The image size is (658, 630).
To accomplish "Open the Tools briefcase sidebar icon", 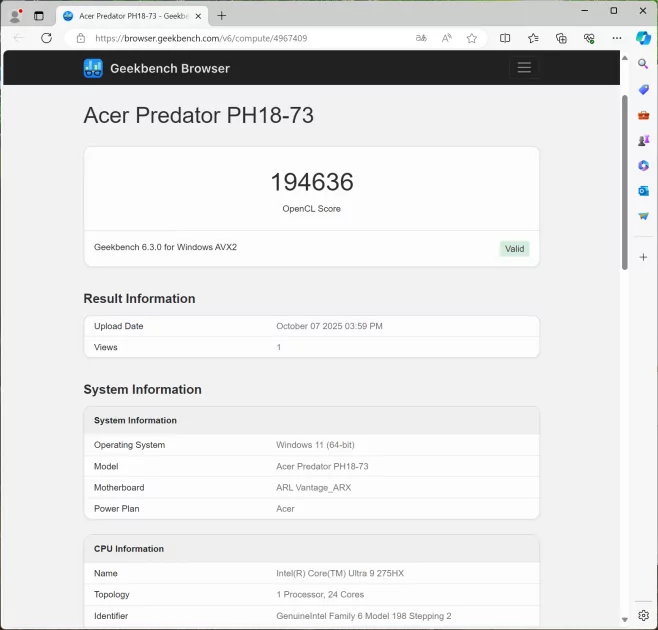I will coord(643,115).
